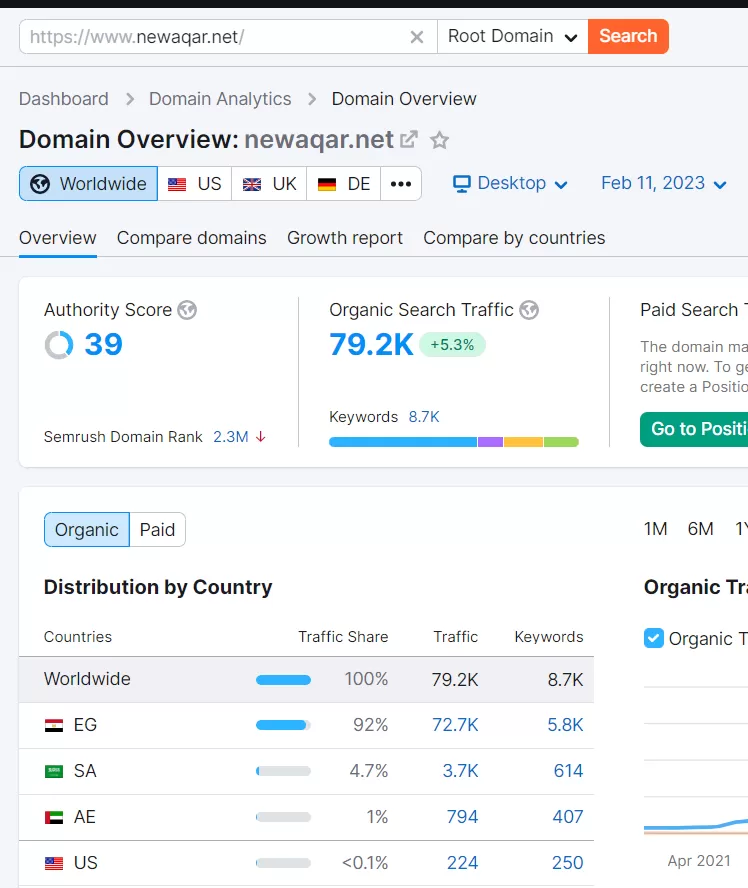Click the Traffic column header

tap(456, 637)
